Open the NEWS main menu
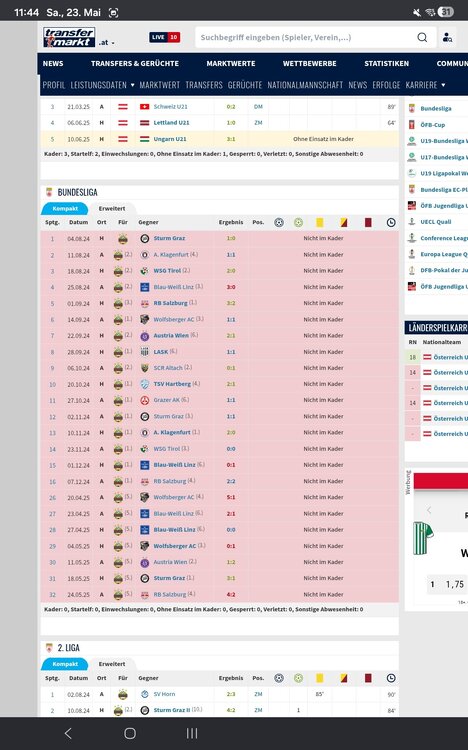Image resolution: width=468 pixels, height=750 pixels. (53, 63)
